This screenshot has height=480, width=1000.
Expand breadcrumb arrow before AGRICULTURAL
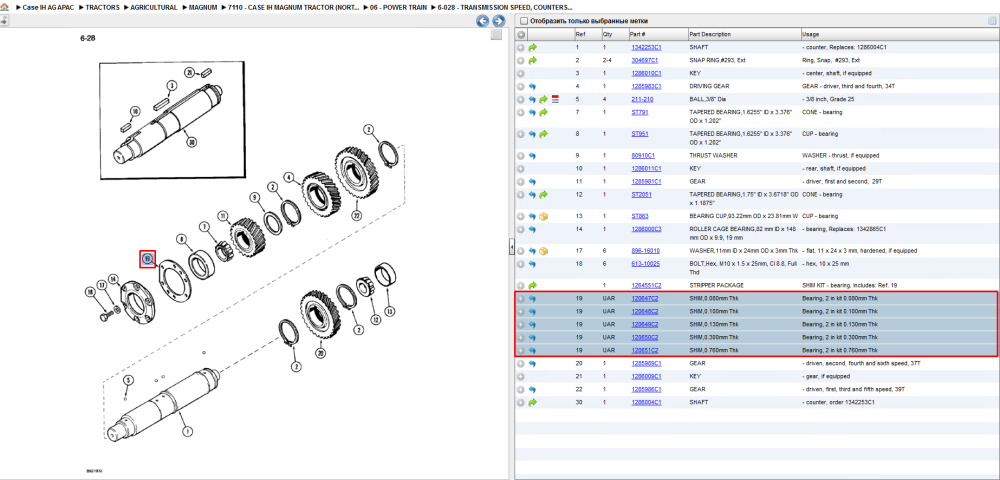coord(126,8)
